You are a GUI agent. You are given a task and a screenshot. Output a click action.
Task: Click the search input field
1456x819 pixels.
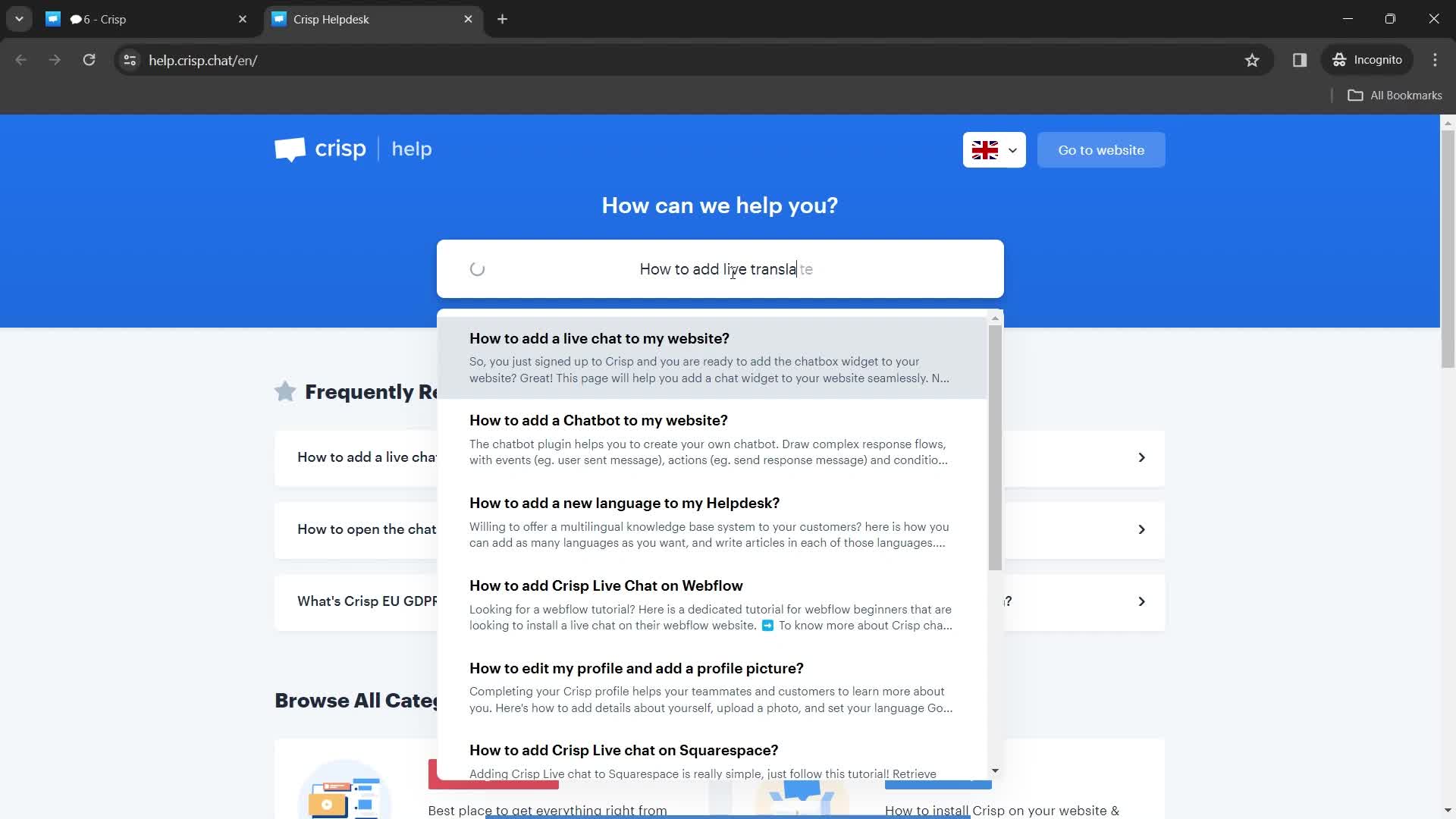point(720,269)
